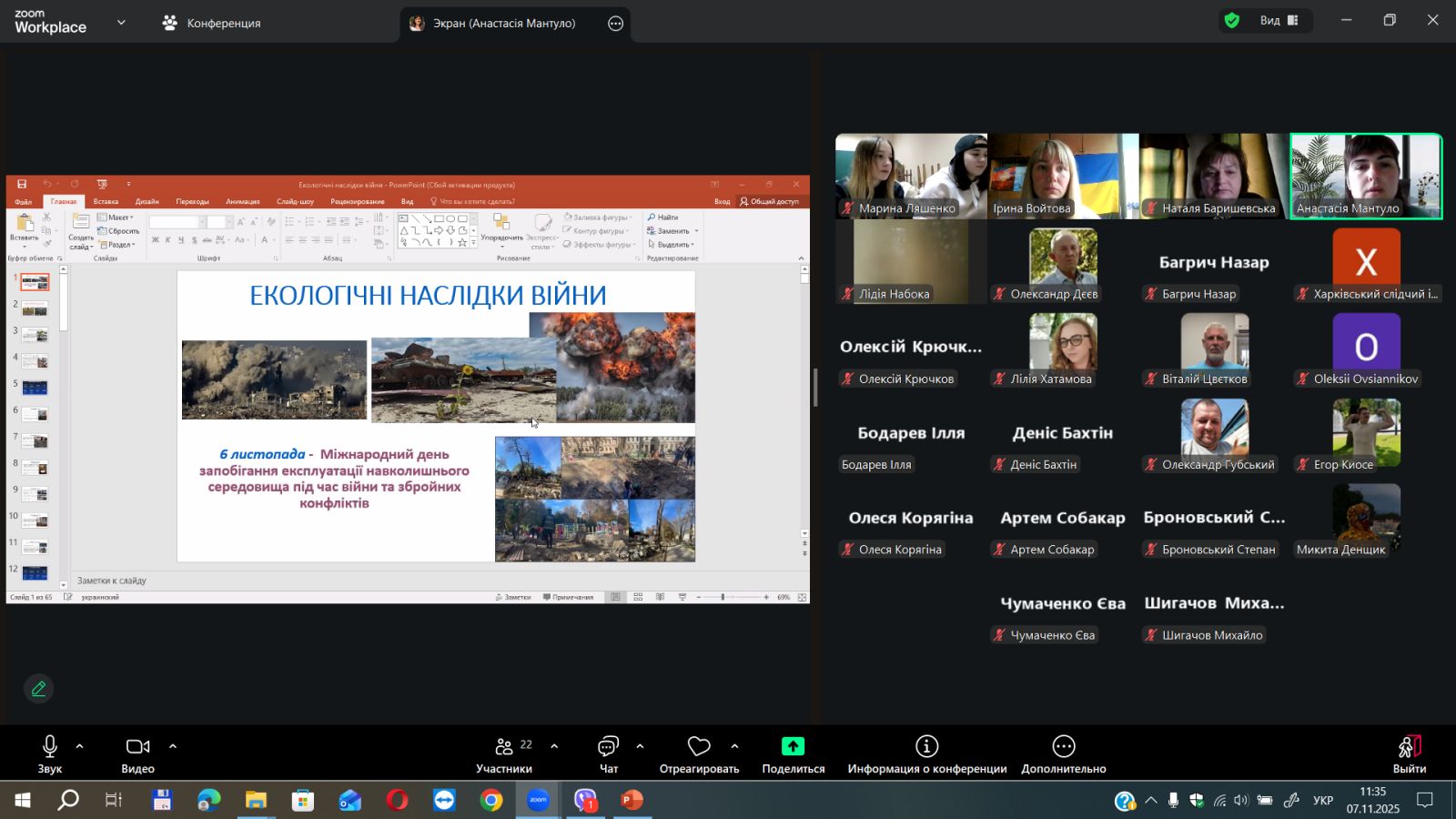Expand the chat options arrow
Viewport: 1456px width, 819px height.
(640, 746)
